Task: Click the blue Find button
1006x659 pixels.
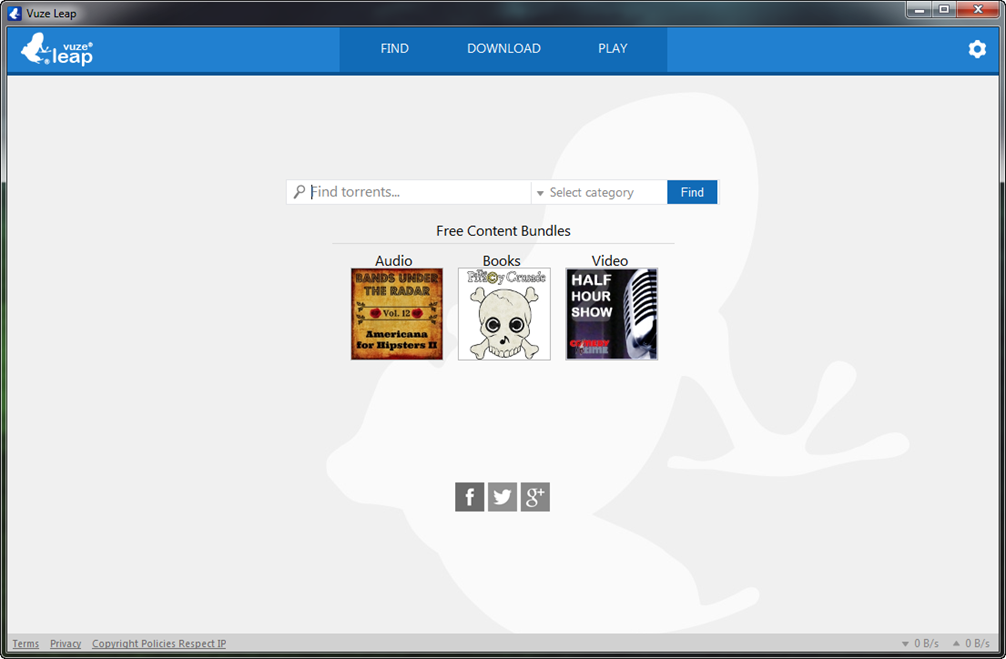Action: (692, 193)
